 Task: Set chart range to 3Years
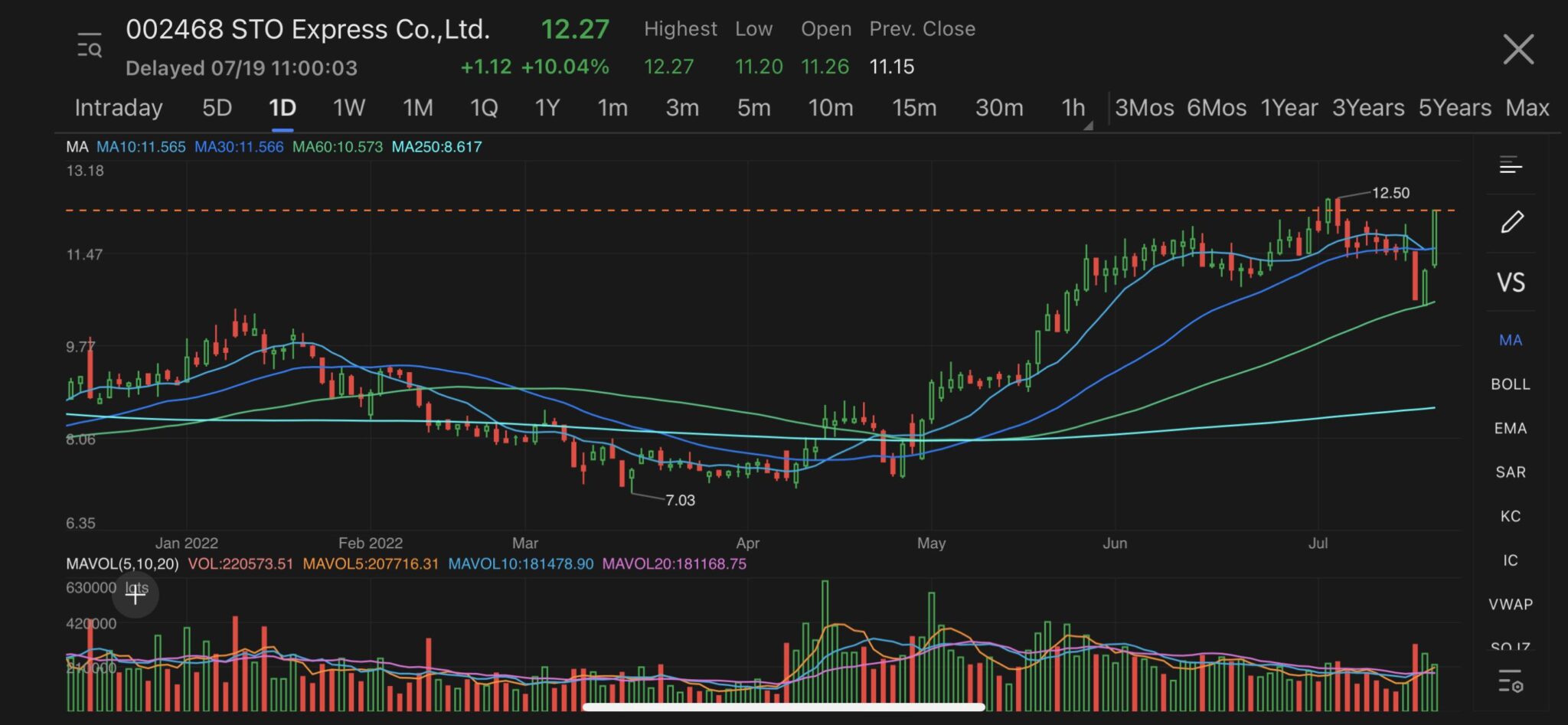pyautogui.click(x=1368, y=108)
